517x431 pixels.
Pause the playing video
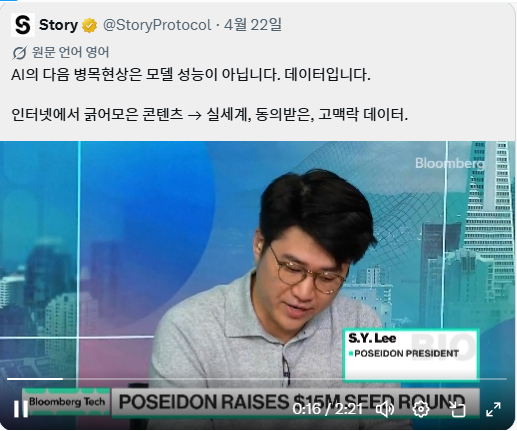click(20, 409)
